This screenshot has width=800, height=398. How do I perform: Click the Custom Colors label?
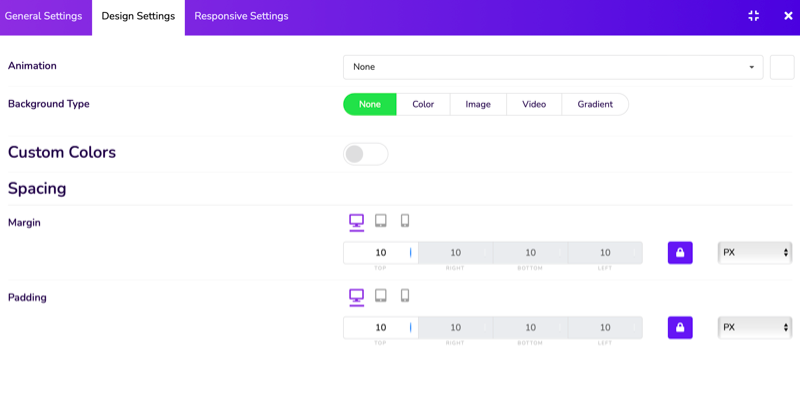click(x=62, y=152)
